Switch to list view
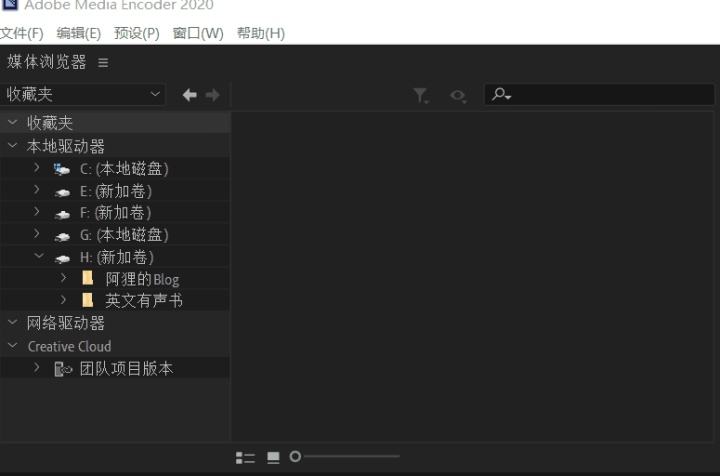The width and height of the screenshot is (720, 476). tap(245, 457)
